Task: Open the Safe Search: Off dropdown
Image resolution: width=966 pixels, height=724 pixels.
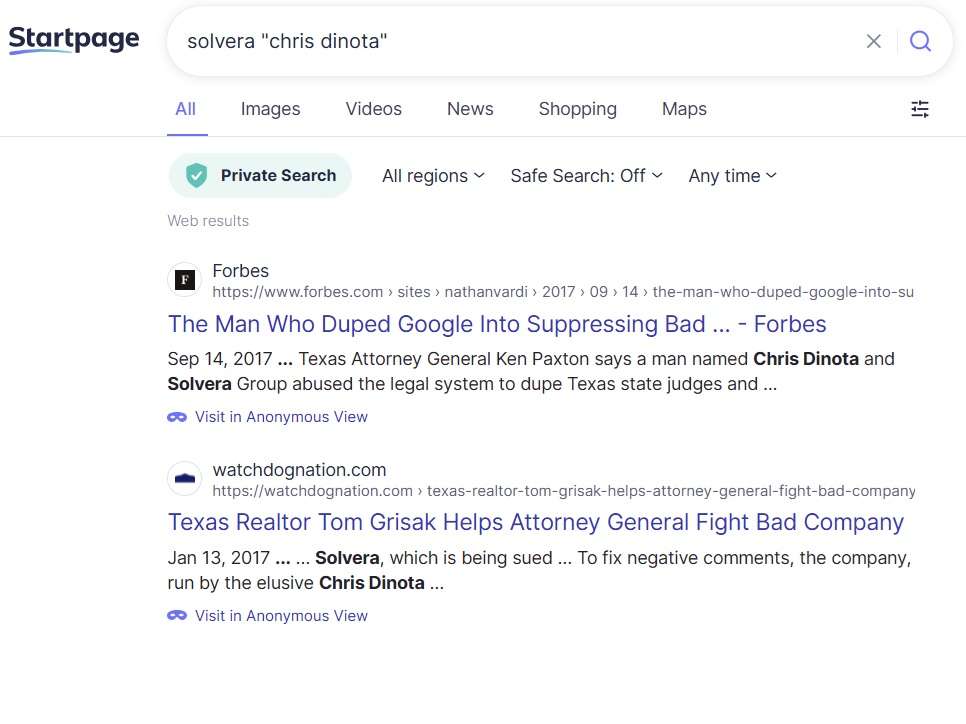Action: pyautogui.click(x=586, y=176)
